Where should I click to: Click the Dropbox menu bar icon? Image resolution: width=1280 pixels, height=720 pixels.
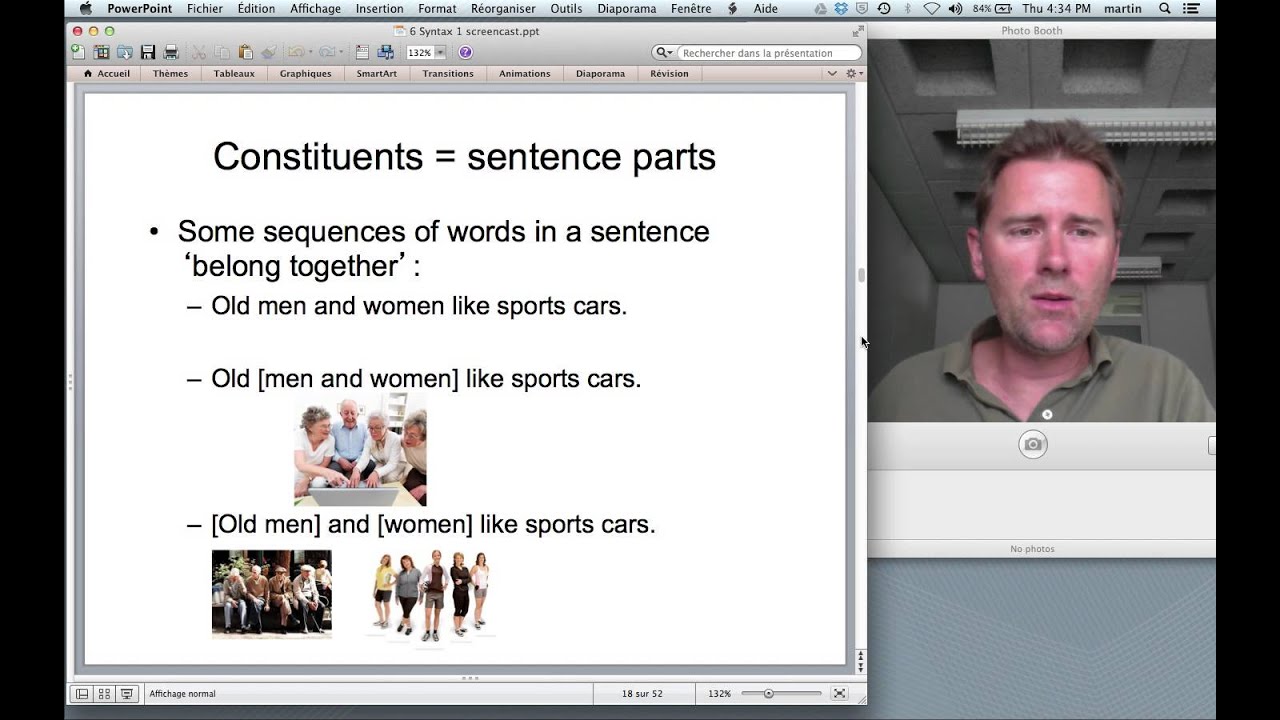[x=841, y=9]
